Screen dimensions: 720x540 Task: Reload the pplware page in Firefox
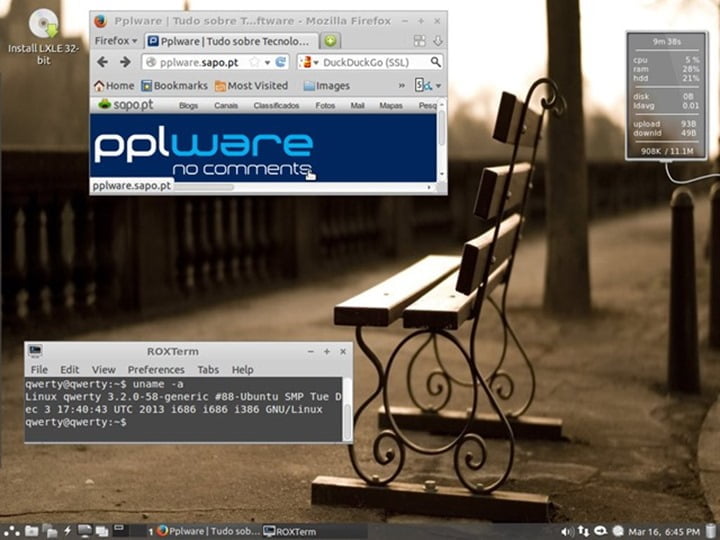point(281,62)
